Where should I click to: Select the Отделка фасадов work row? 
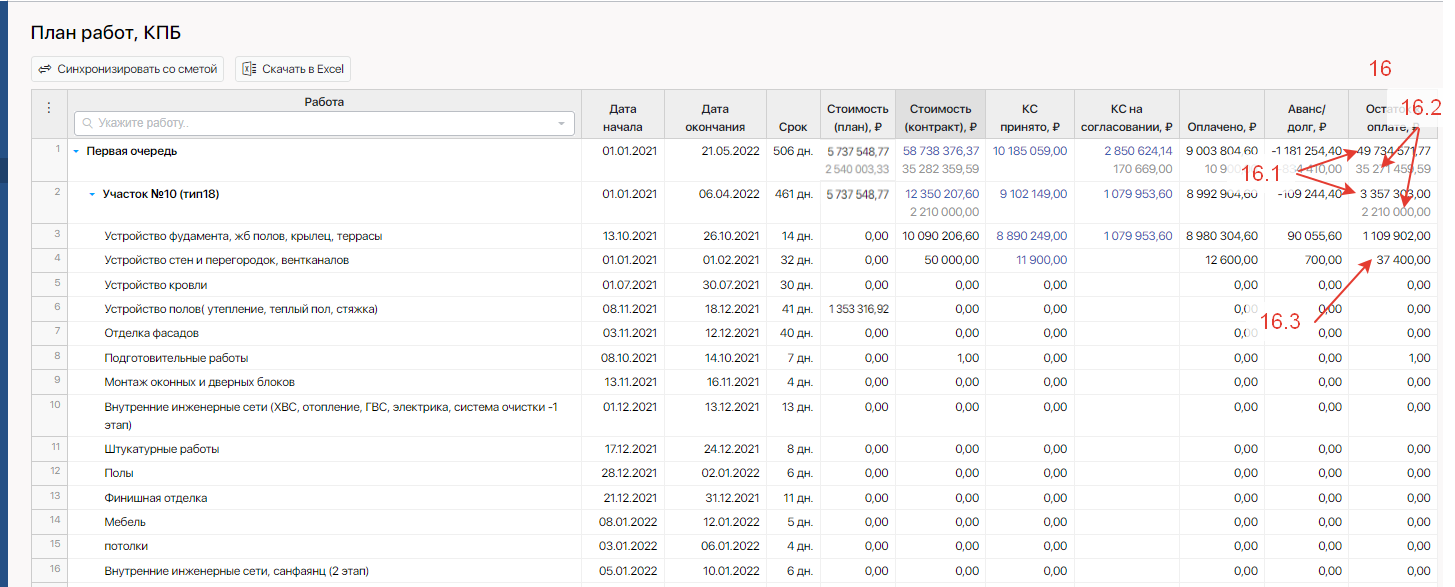(x=151, y=333)
